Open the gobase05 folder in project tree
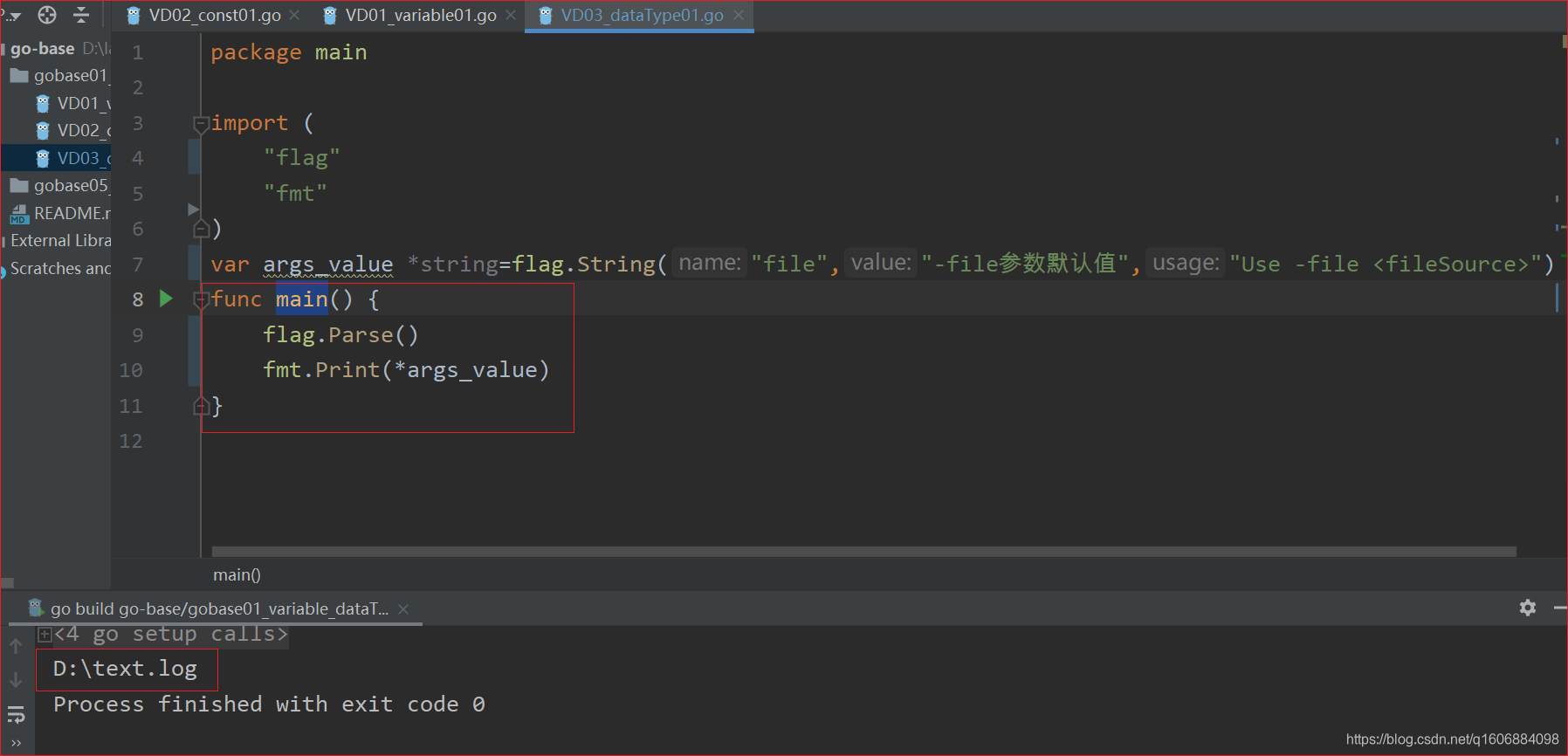This screenshot has height=756, width=1568. 59,185
